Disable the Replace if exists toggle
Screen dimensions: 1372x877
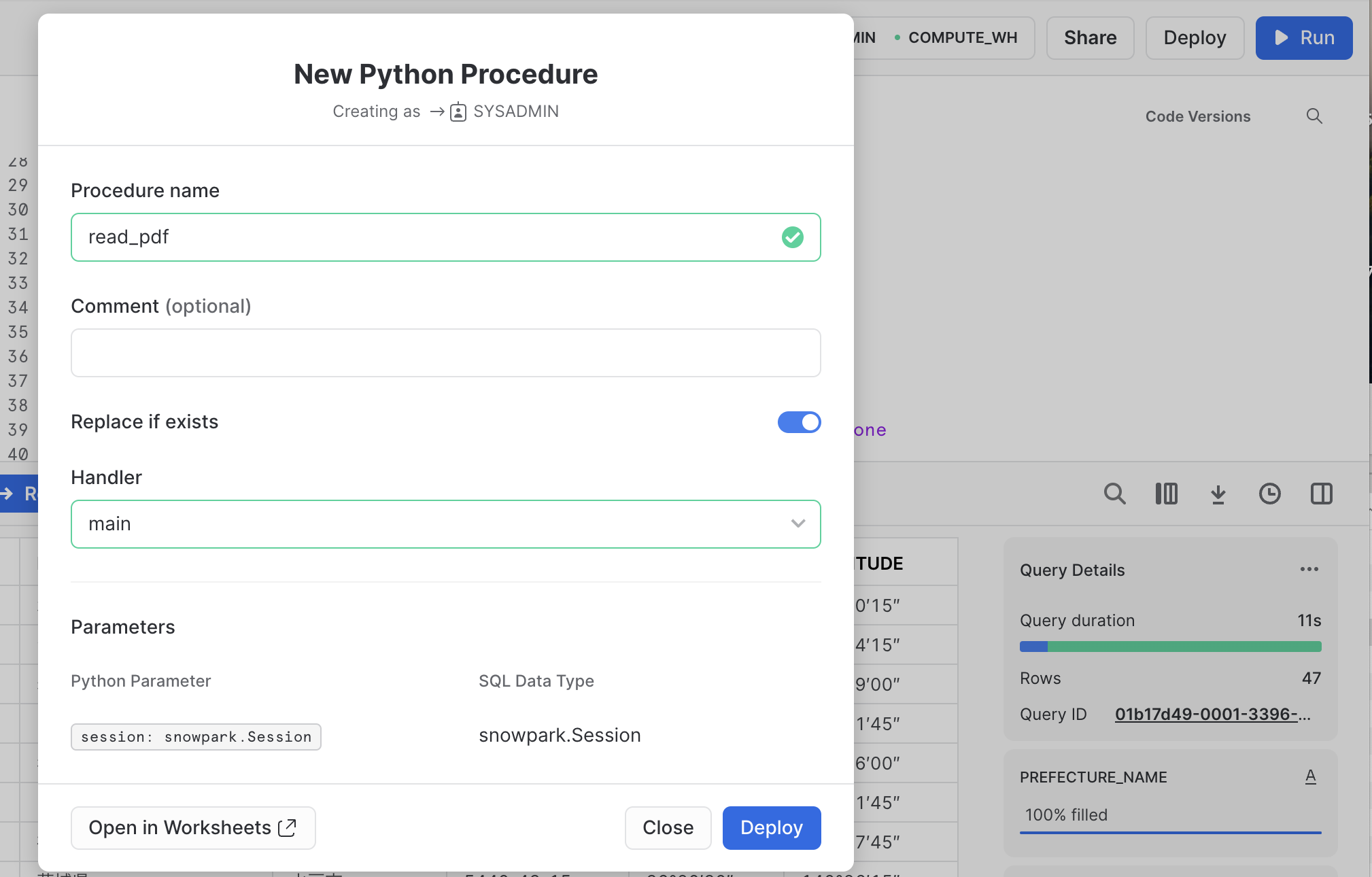[799, 422]
